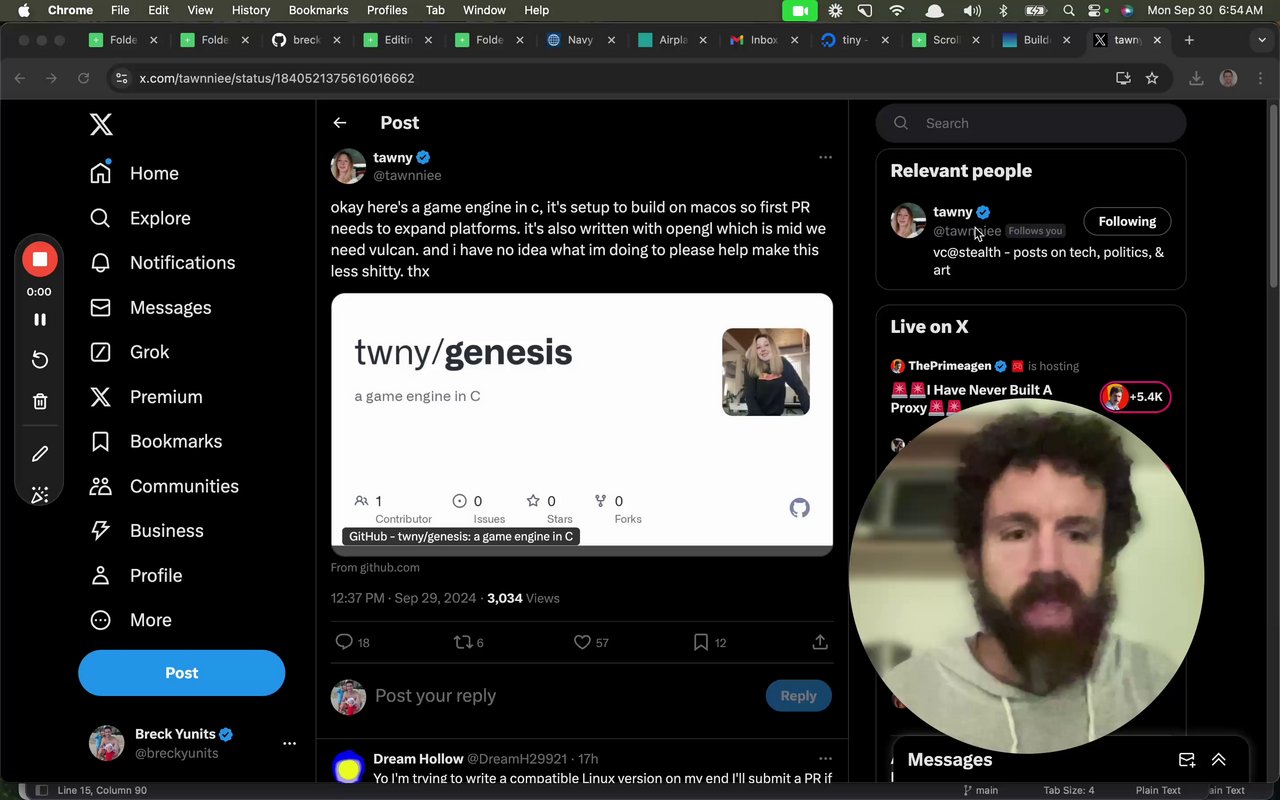Open tawny under Relevant people
The image size is (1280, 800).
952,212
